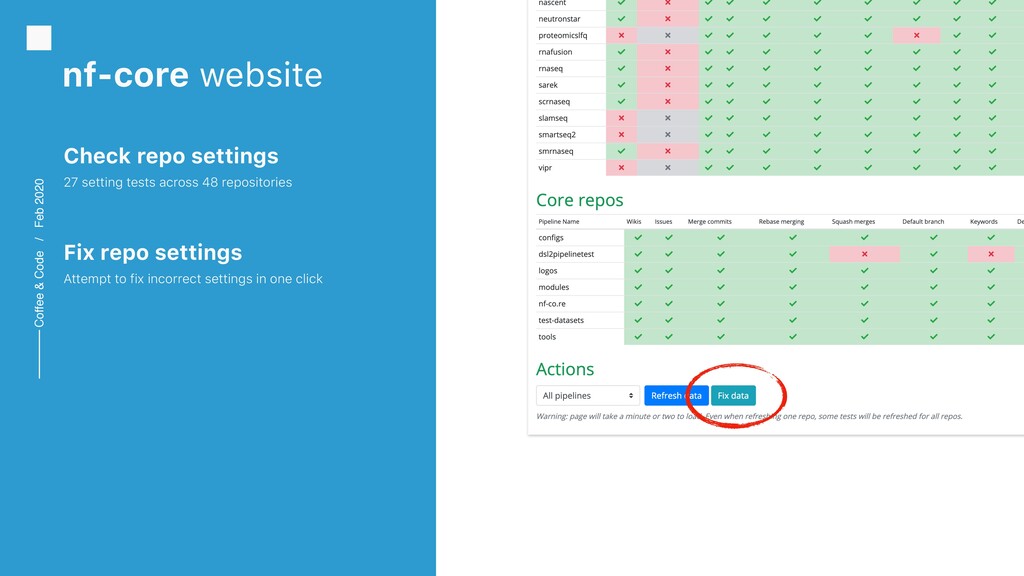This screenshot has height=576, width=1024.
Task: Click red cross in vipr row
Action: pos(621,168)
